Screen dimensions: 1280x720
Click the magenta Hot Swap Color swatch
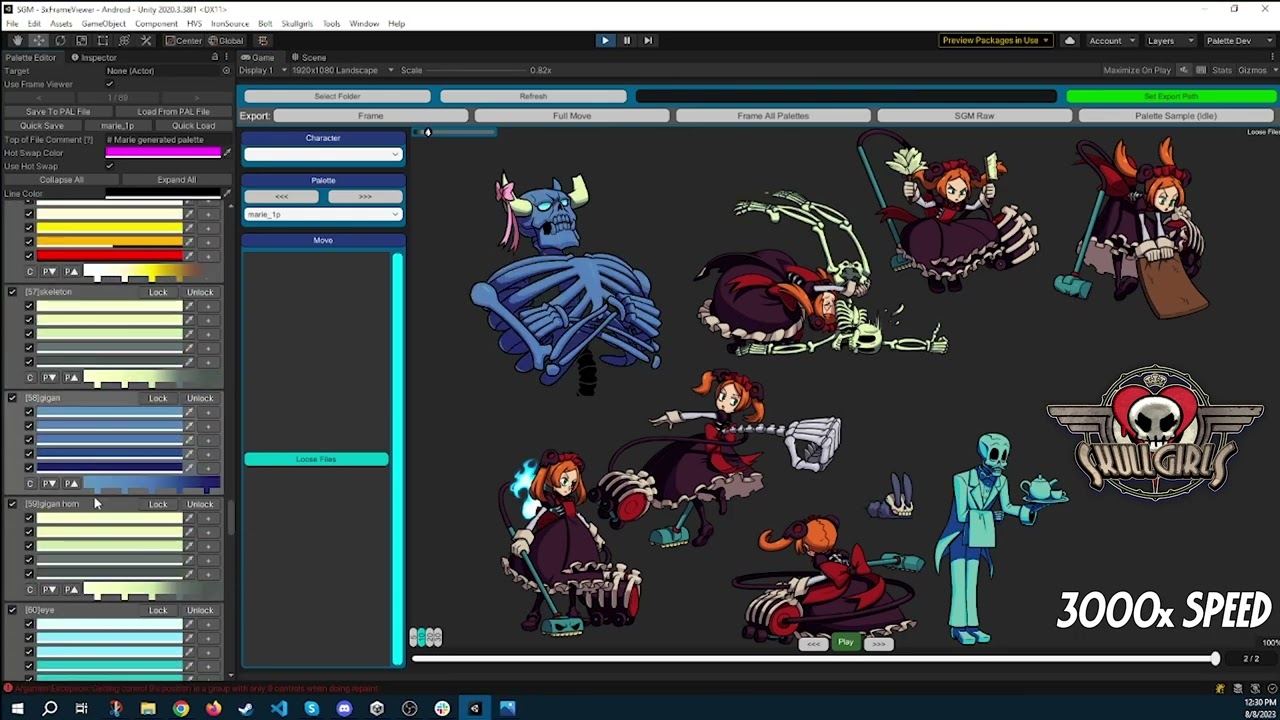163,153
